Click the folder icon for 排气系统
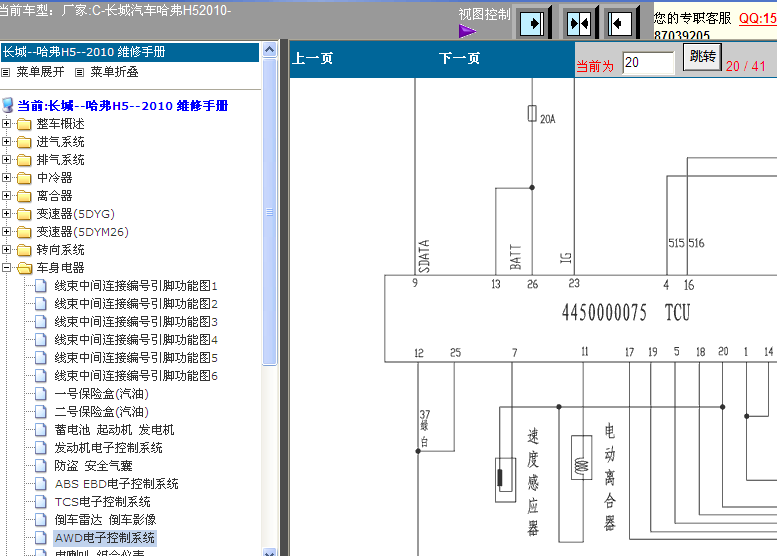This screenshot has width=777, height=556. coord(24,160)
